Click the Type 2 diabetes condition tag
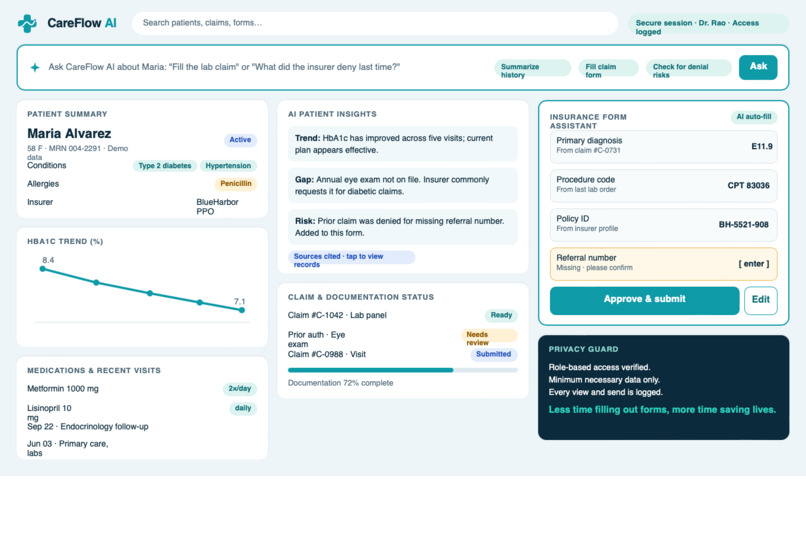This screenshot has height=533, width=806. 164,166
